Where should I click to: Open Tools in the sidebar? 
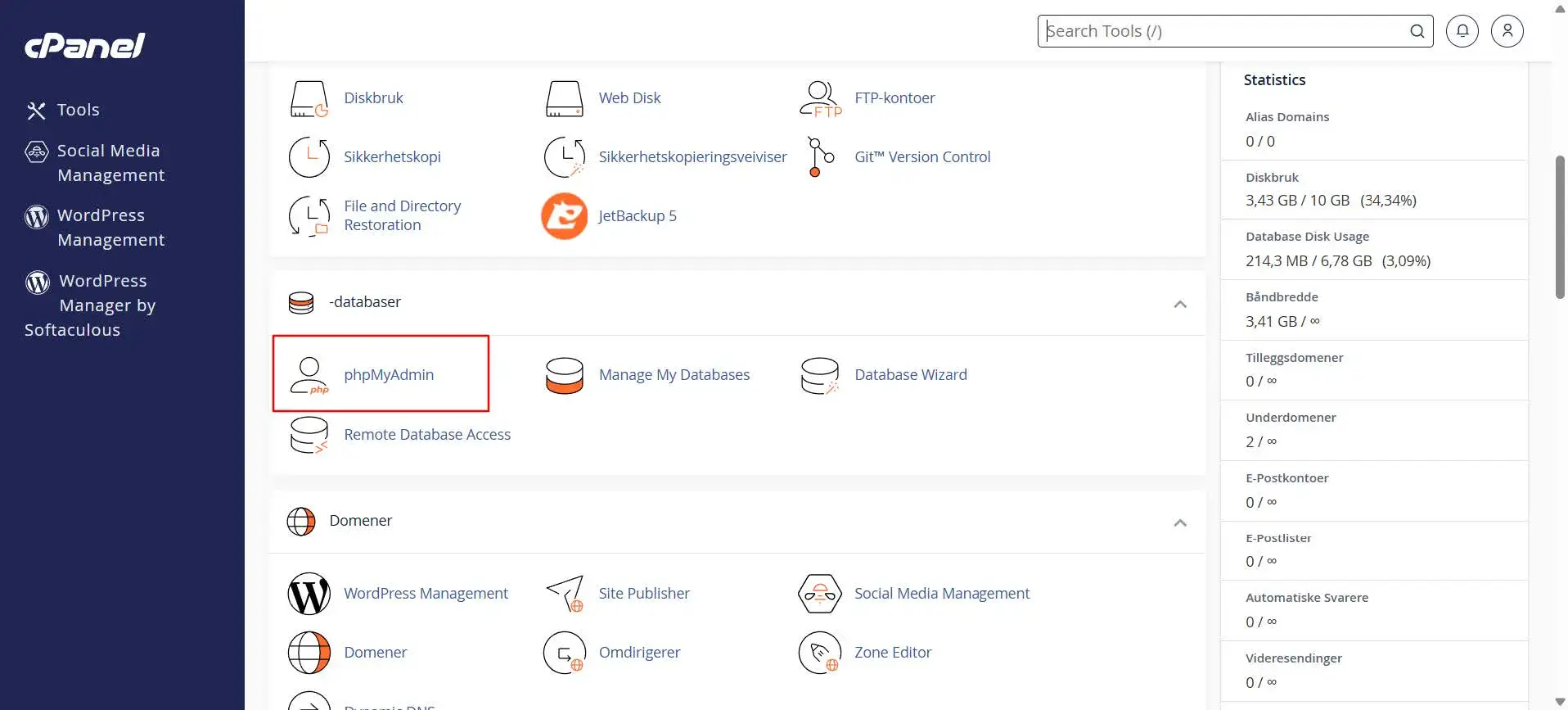[79, 110]
